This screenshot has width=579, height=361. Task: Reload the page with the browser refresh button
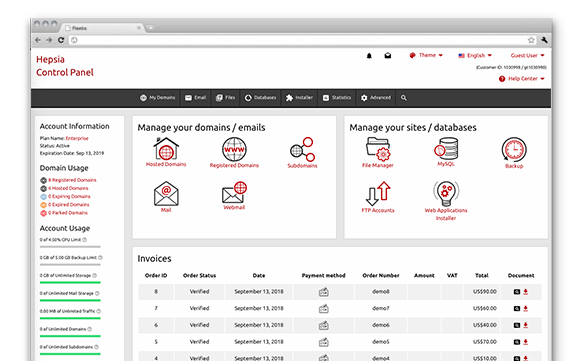[61, 40]
